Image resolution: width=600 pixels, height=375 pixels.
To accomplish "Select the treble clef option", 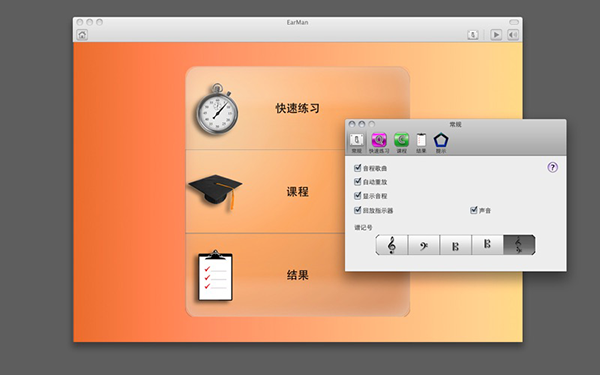I will (x=391, y=245).
